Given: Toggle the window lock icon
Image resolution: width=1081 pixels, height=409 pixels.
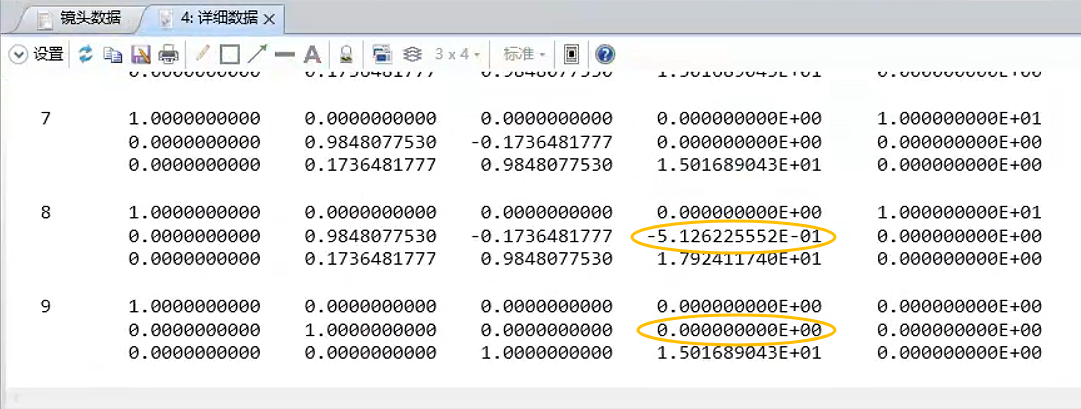Looking at the screenshot, I should click(346, 54).
